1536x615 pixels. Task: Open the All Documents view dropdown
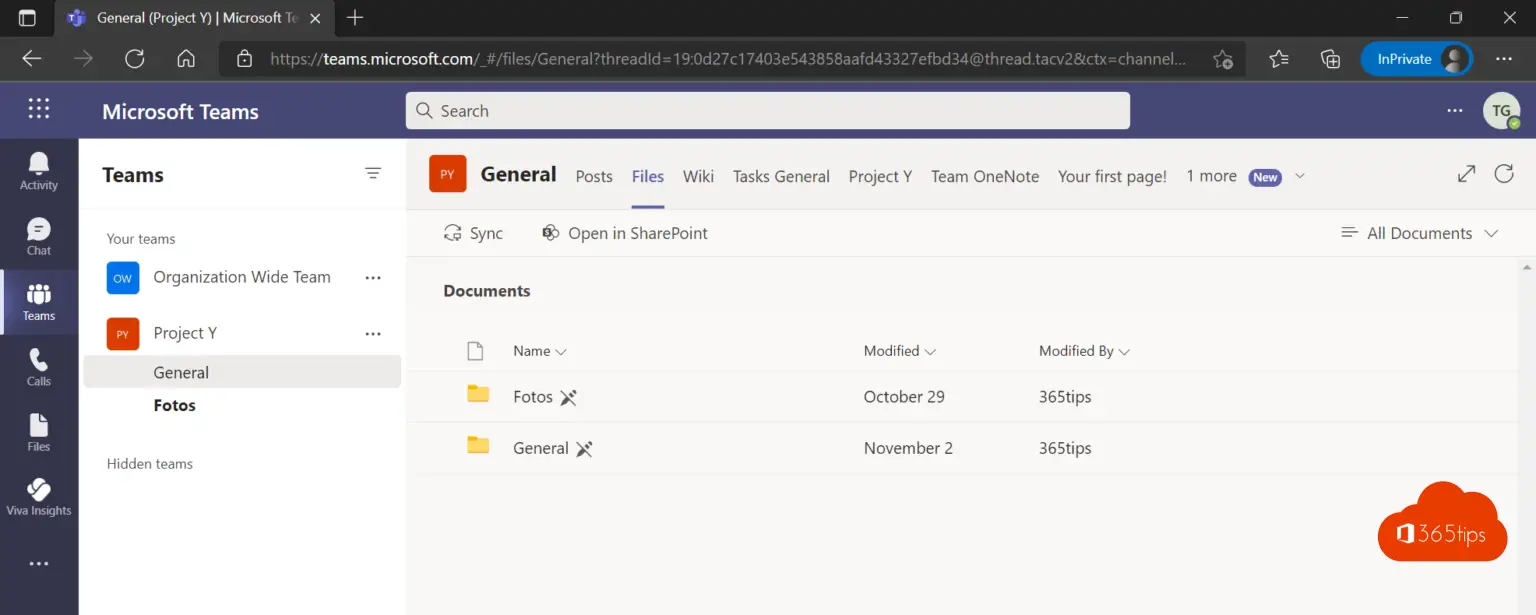pyautogui.click(x=1419, y=232)
